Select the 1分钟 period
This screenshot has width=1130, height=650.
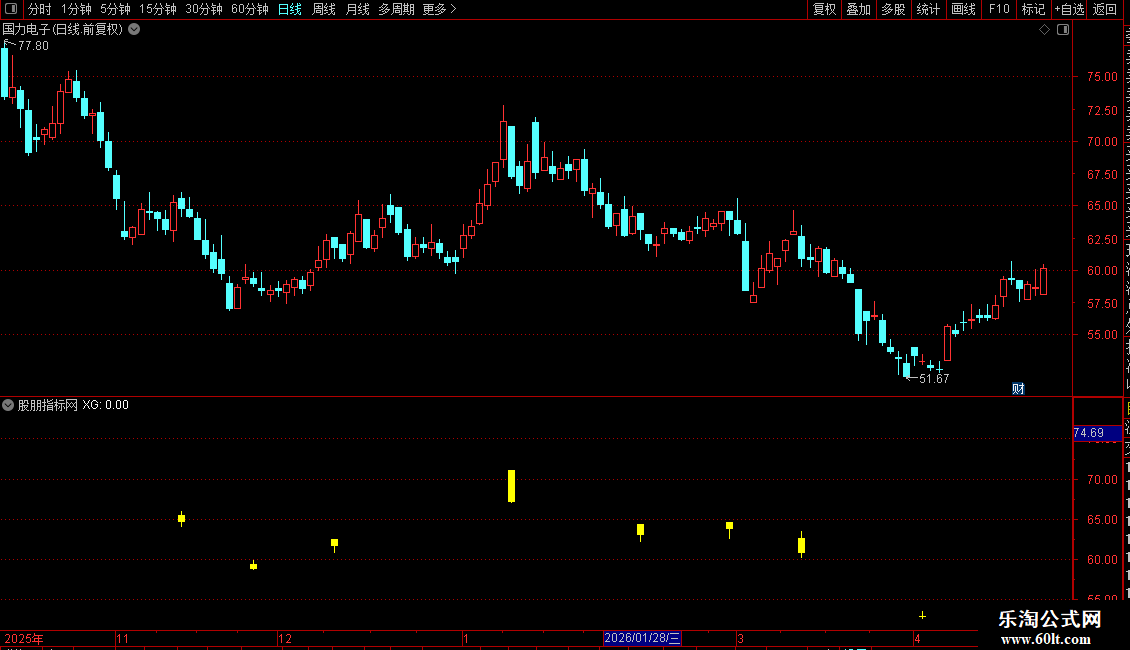[76, 9]
